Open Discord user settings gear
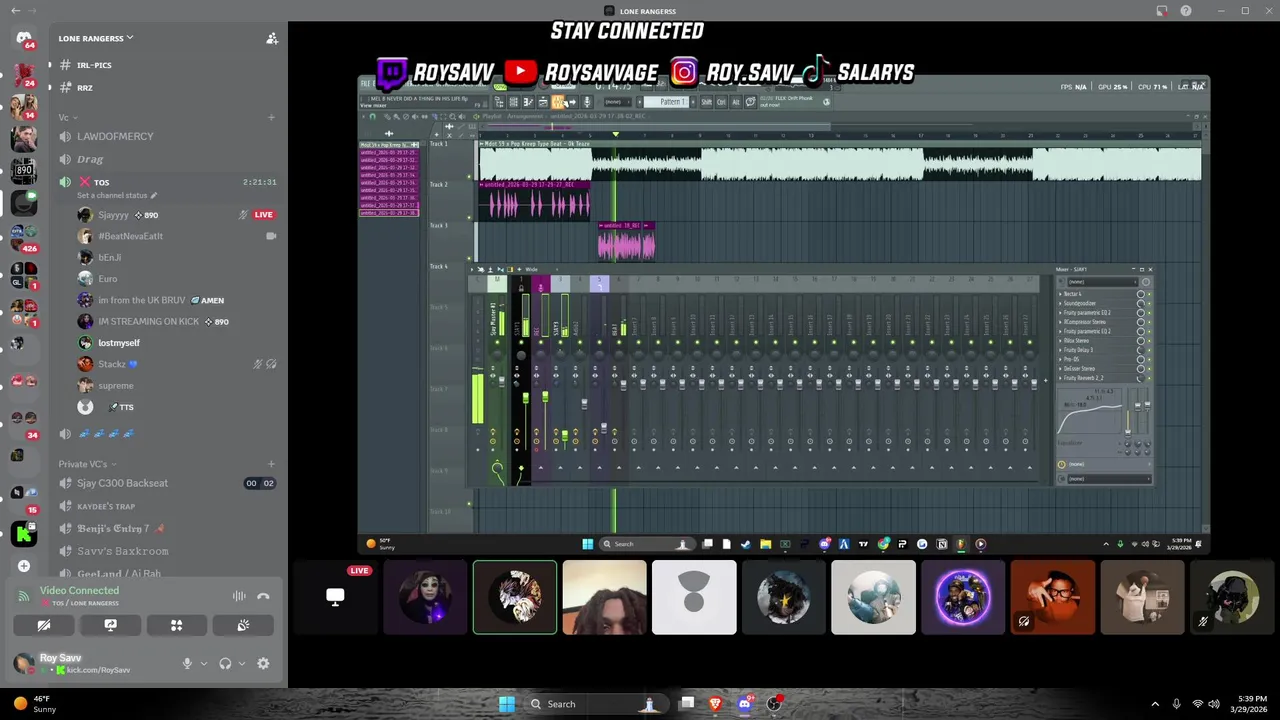Screen dimensions: 1280x720 [x=263, y=664]
